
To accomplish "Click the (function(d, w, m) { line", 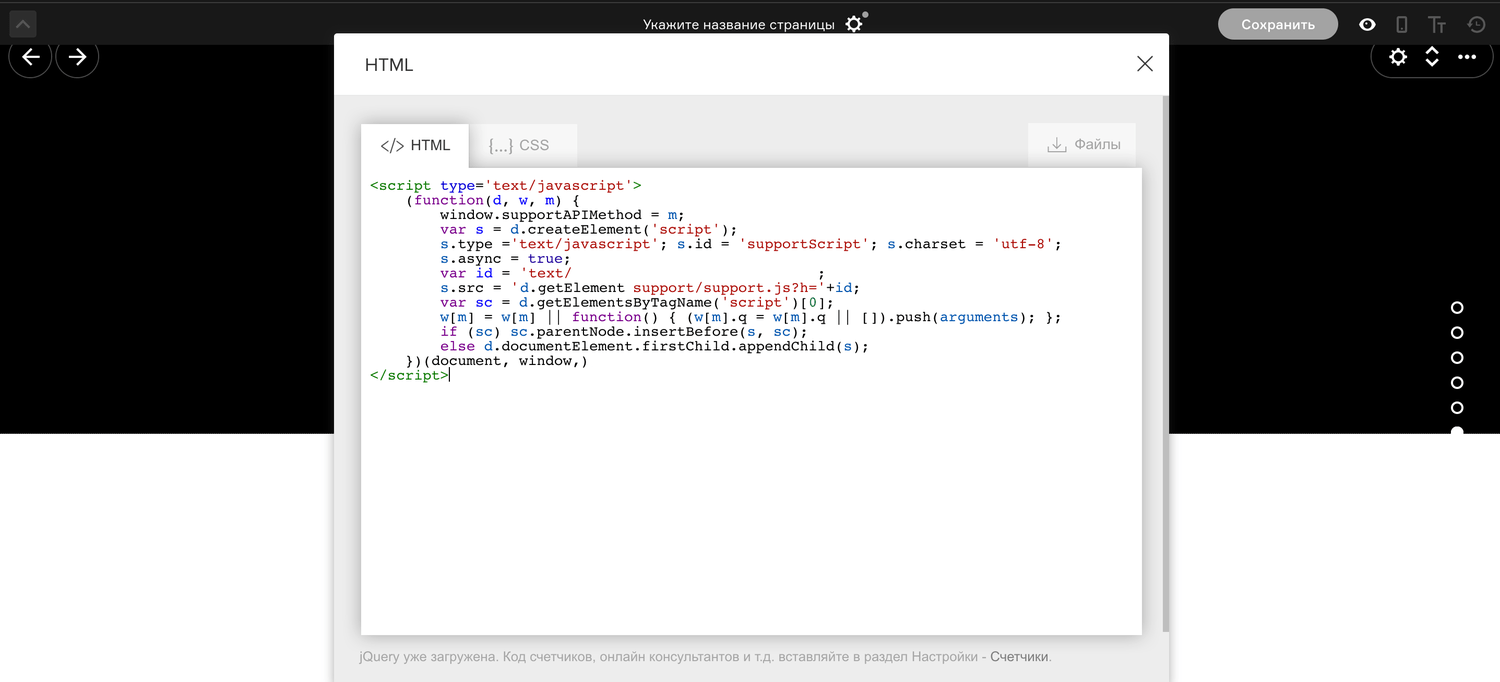I will point(493,200).
